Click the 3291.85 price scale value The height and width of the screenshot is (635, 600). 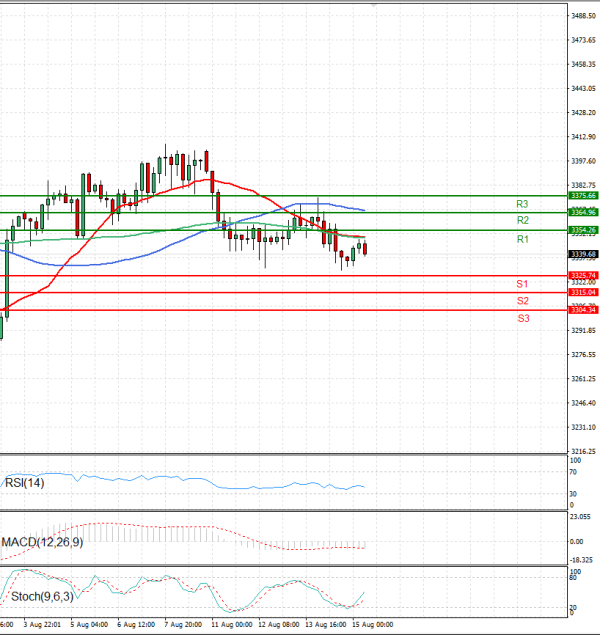[583, 330]
